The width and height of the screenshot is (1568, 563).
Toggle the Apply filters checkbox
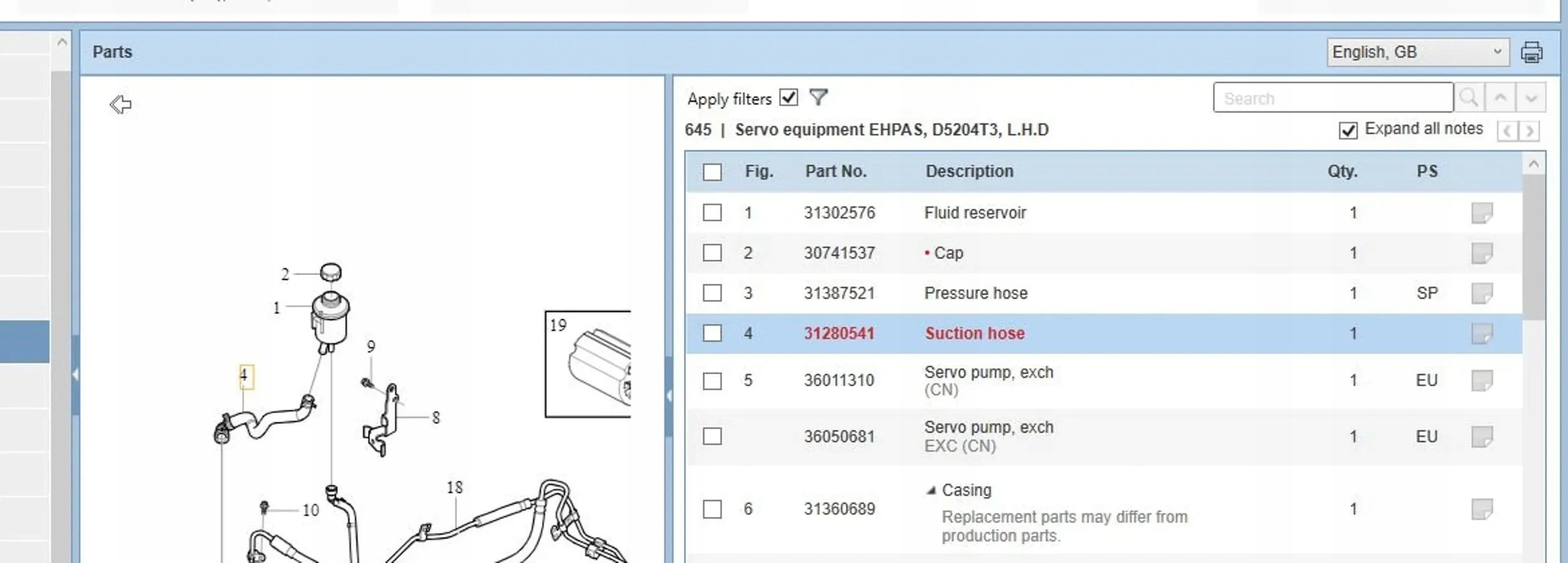788,98
